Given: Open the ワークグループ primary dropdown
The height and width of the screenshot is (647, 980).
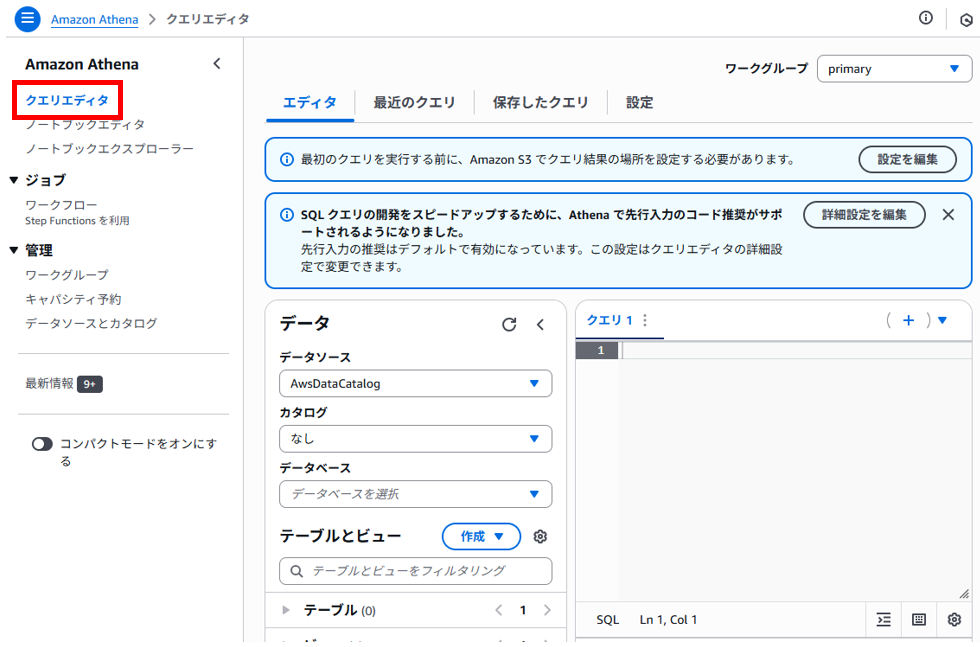Looking at the screenshot, I should click(x=894, y=69).
